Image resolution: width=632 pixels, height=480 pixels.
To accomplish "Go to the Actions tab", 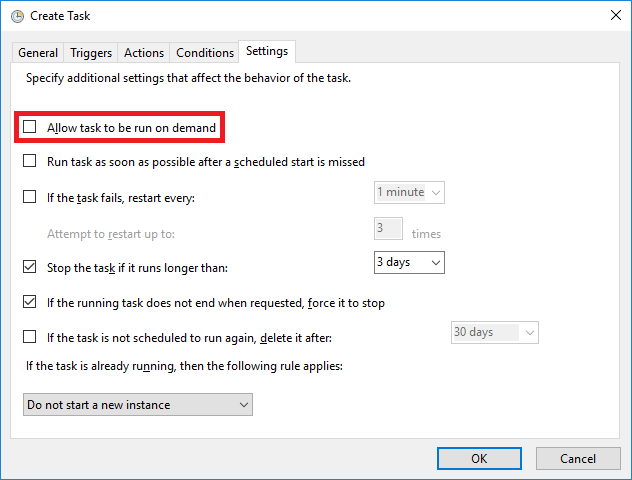I will click(144, 53).
